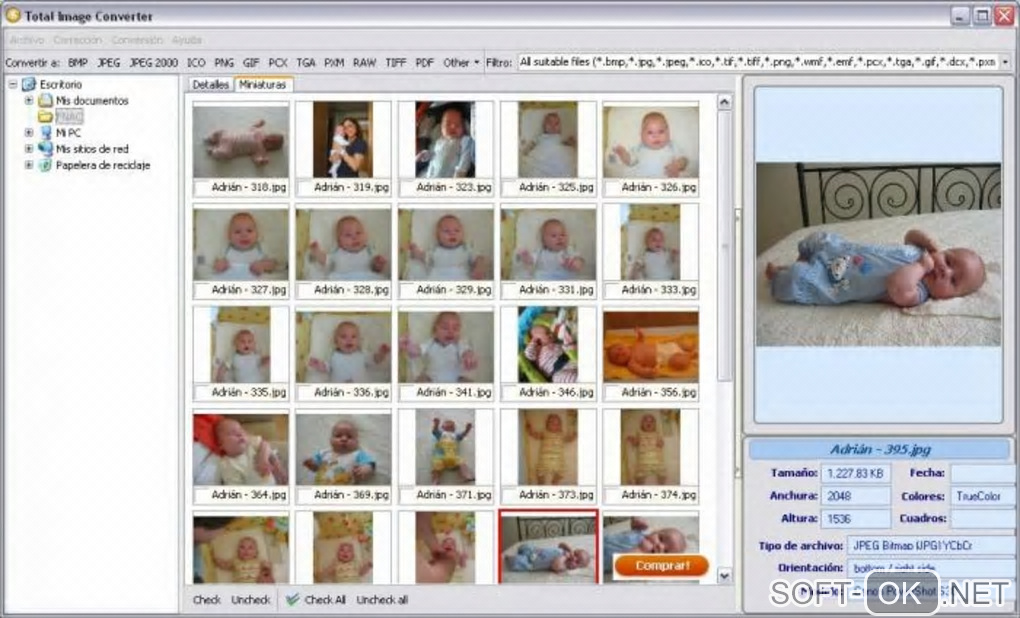Convert to BMP format
This screenshot has width=1020, height=618.
point(77,62)
